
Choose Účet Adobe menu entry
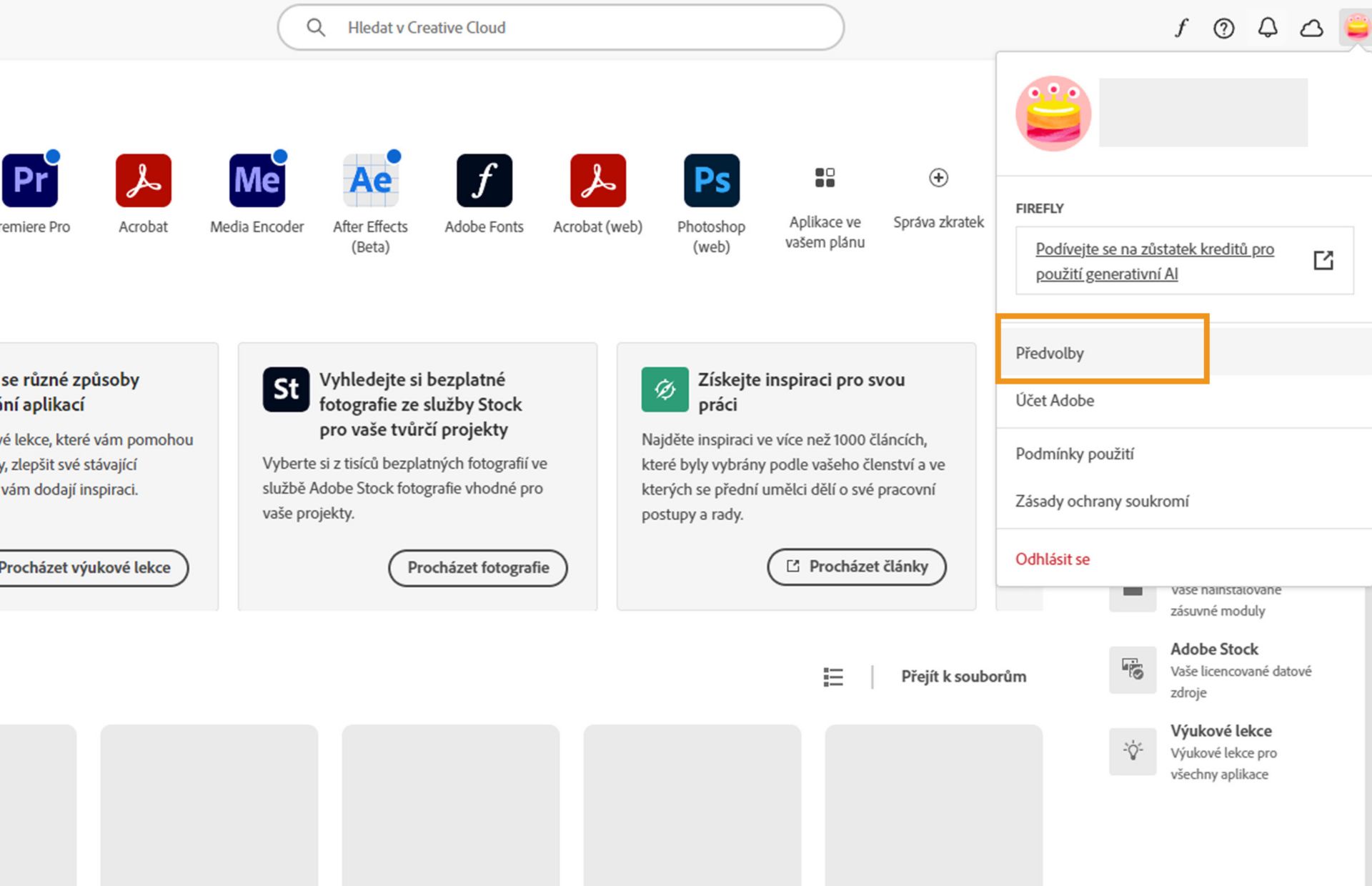pyautogui.click(x=1055, y=400)
